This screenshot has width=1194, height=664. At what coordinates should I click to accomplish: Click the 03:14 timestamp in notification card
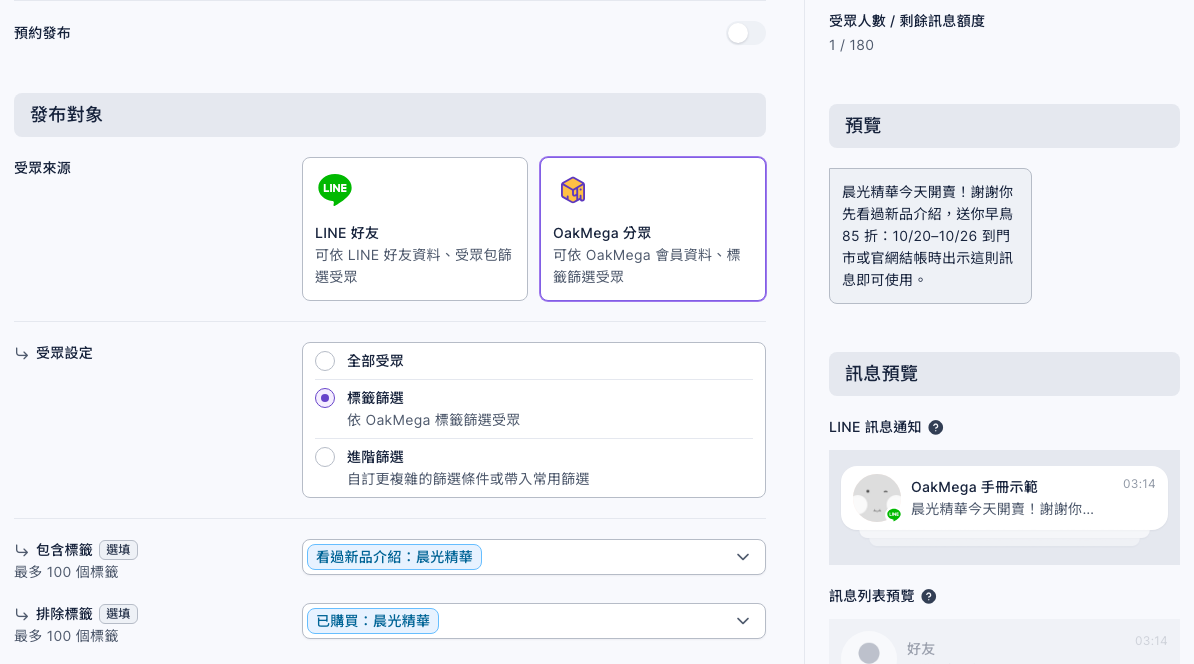[x=1139, y=484]
